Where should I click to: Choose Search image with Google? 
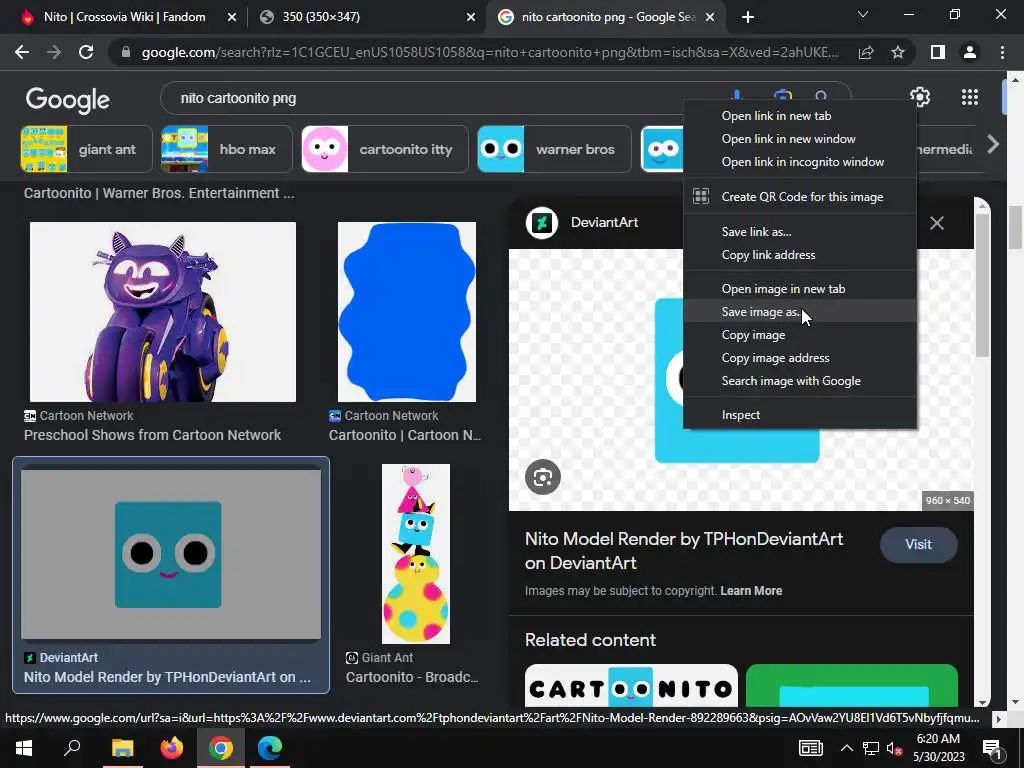pyautogui.click(x=800, y=380)
